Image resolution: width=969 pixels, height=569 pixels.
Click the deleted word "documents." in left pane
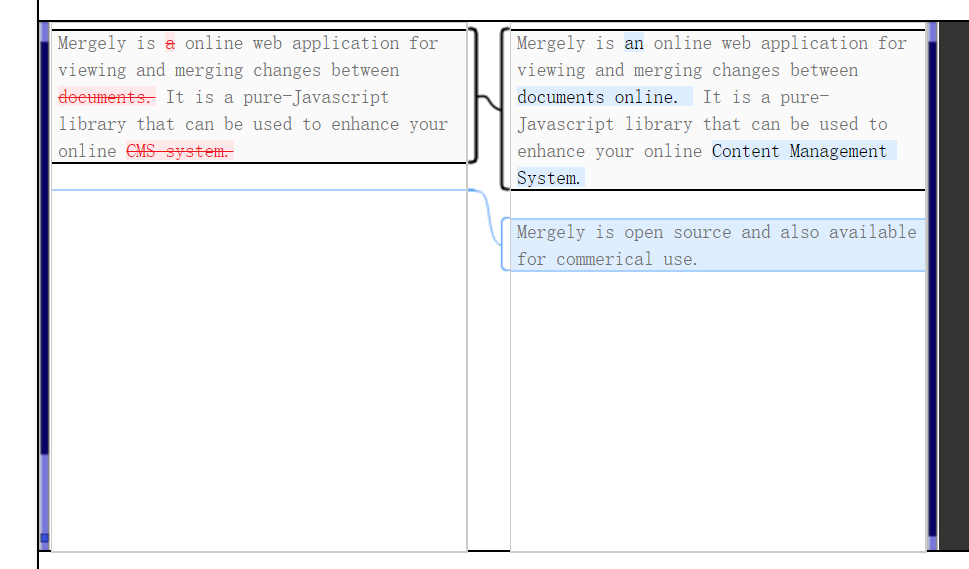click(107, 98)
